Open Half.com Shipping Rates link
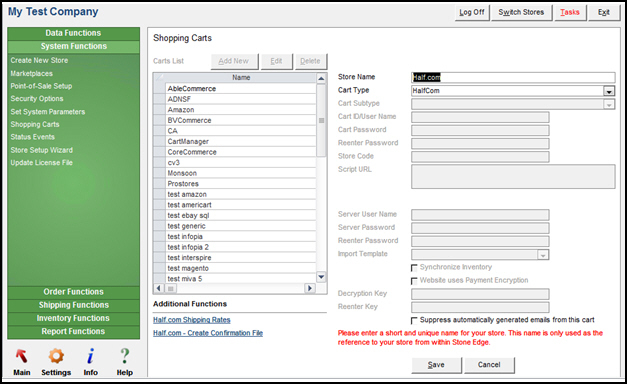Viewport: 627px width, 384px height. (x=192, y=320)
